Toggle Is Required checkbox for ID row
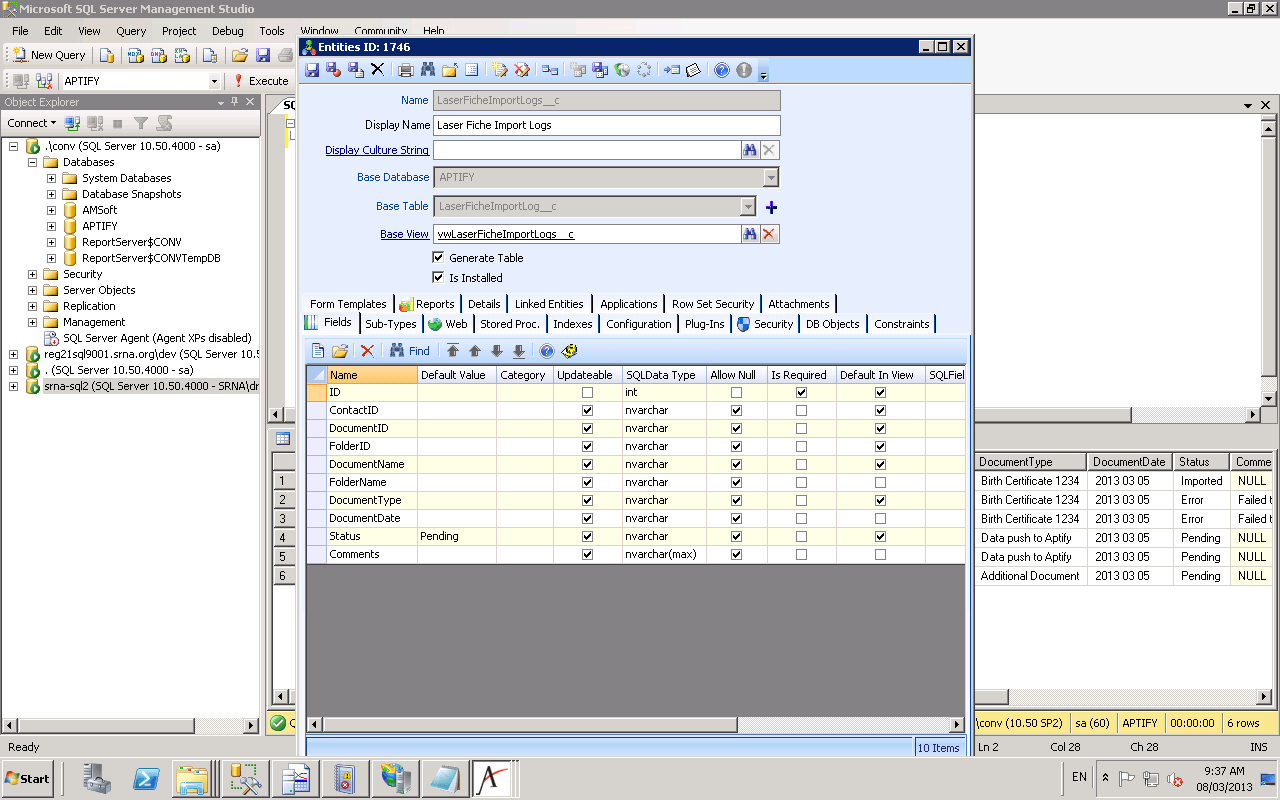 (801, 392)
